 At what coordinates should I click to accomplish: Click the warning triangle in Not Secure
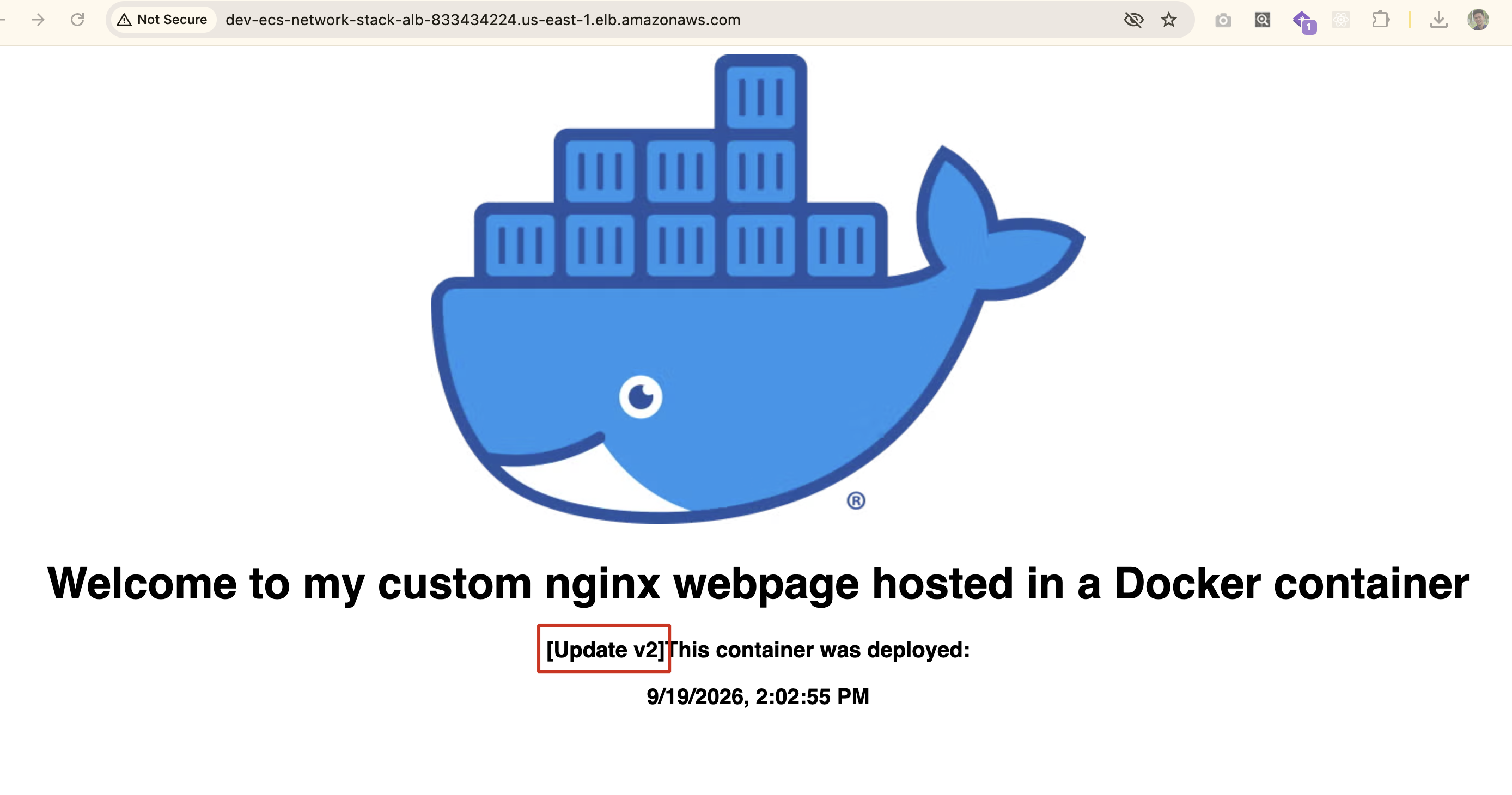point(124,20)
